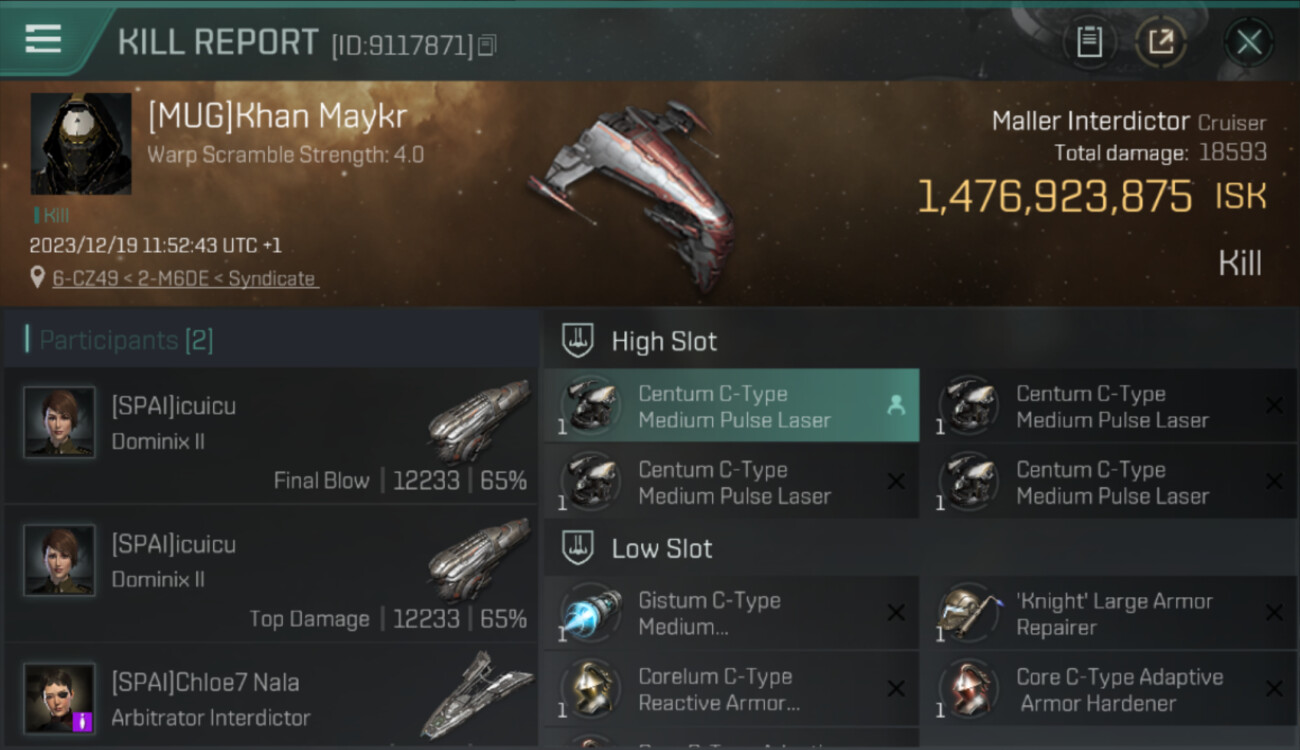Open Chloe7 Nala's participant entry

(x=270, y=697)
